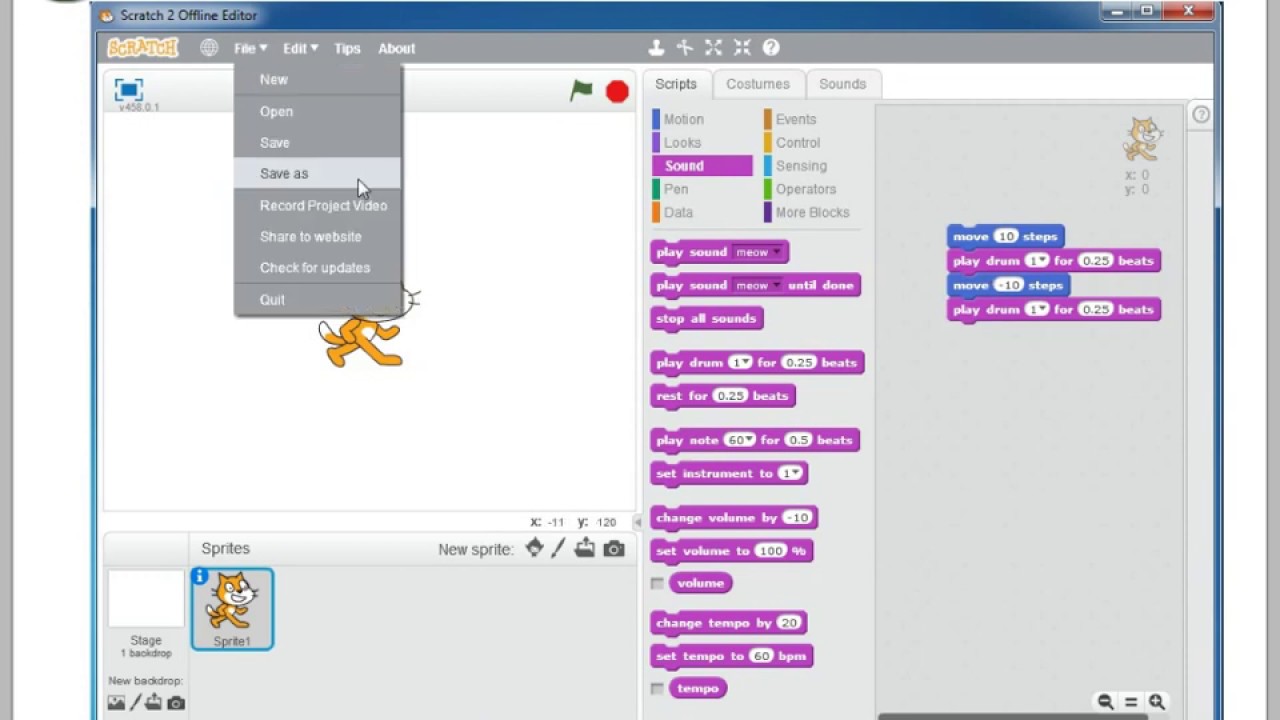
Task: Paint a new backdrop
Action: tap(136, 703)
